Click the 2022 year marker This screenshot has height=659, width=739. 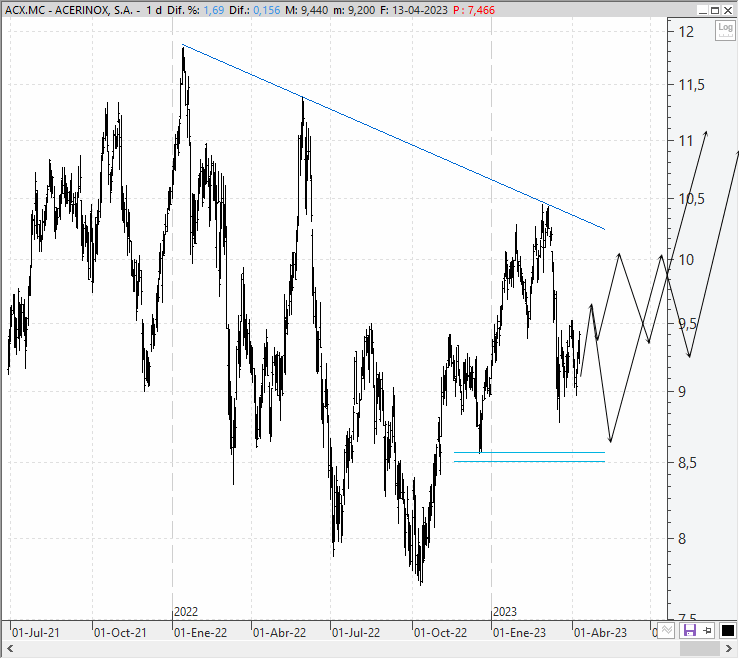click(x=186, y=612)
